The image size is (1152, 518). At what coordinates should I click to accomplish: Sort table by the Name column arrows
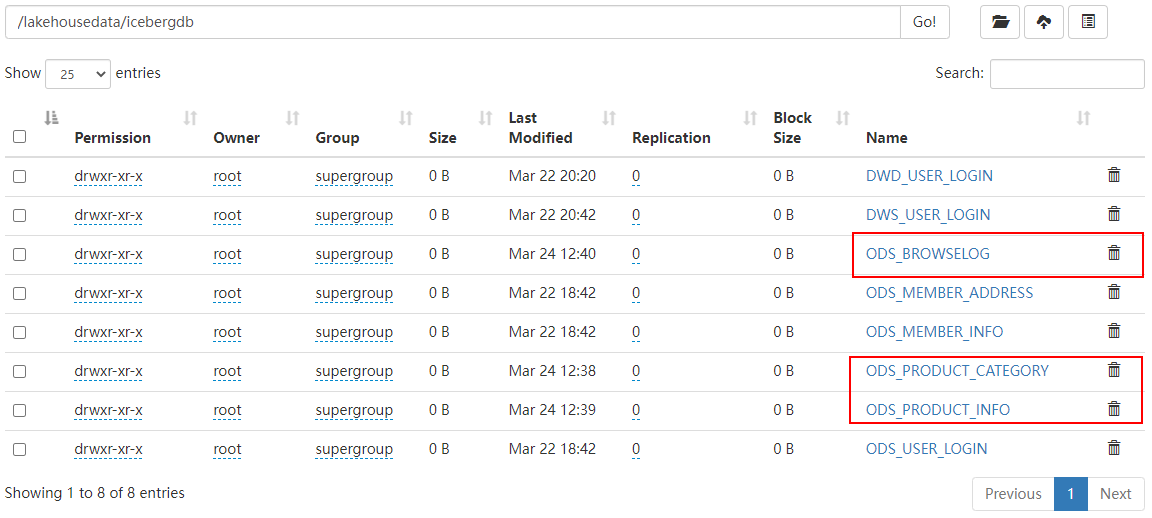click(1083, 119)
